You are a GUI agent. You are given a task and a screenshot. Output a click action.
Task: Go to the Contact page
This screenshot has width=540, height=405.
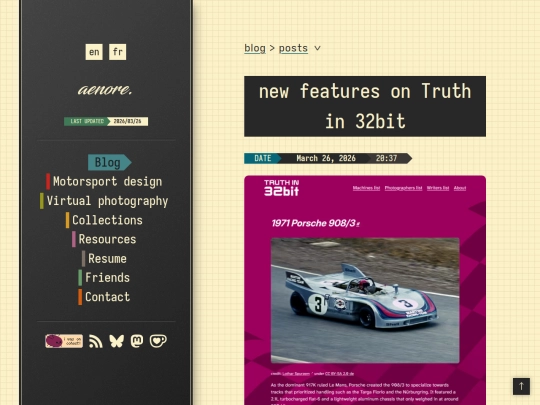click(x=104, y=297)
